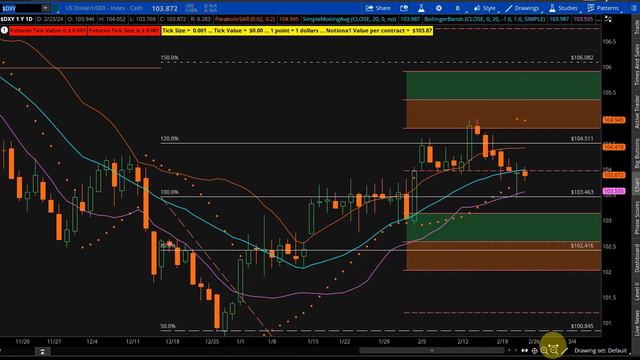Click the 12/25 date on time axis
This screenshot has width=640, height=360.
pyautogui.click(x=212, y=342)
